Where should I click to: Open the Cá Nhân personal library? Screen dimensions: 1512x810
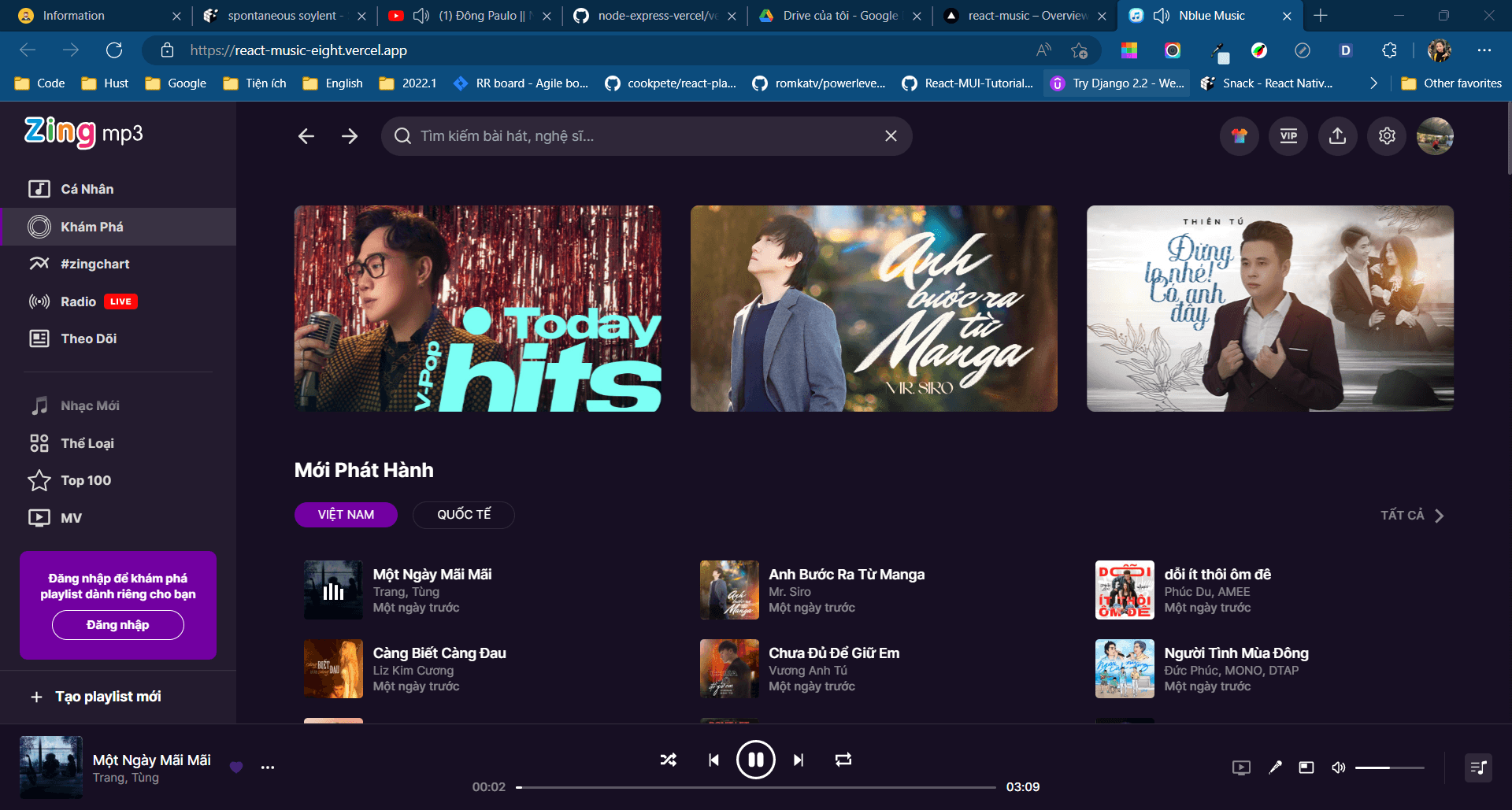[x=118, y=189]
